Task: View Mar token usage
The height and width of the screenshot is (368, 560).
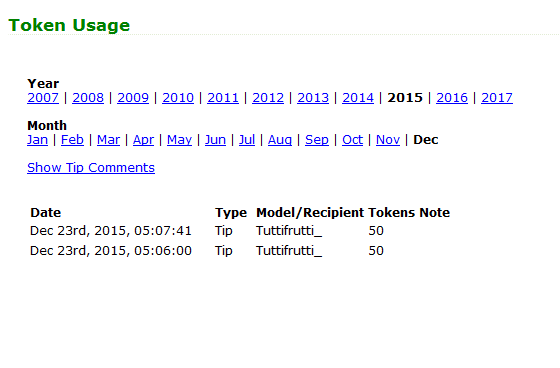Action: [108, 140]
